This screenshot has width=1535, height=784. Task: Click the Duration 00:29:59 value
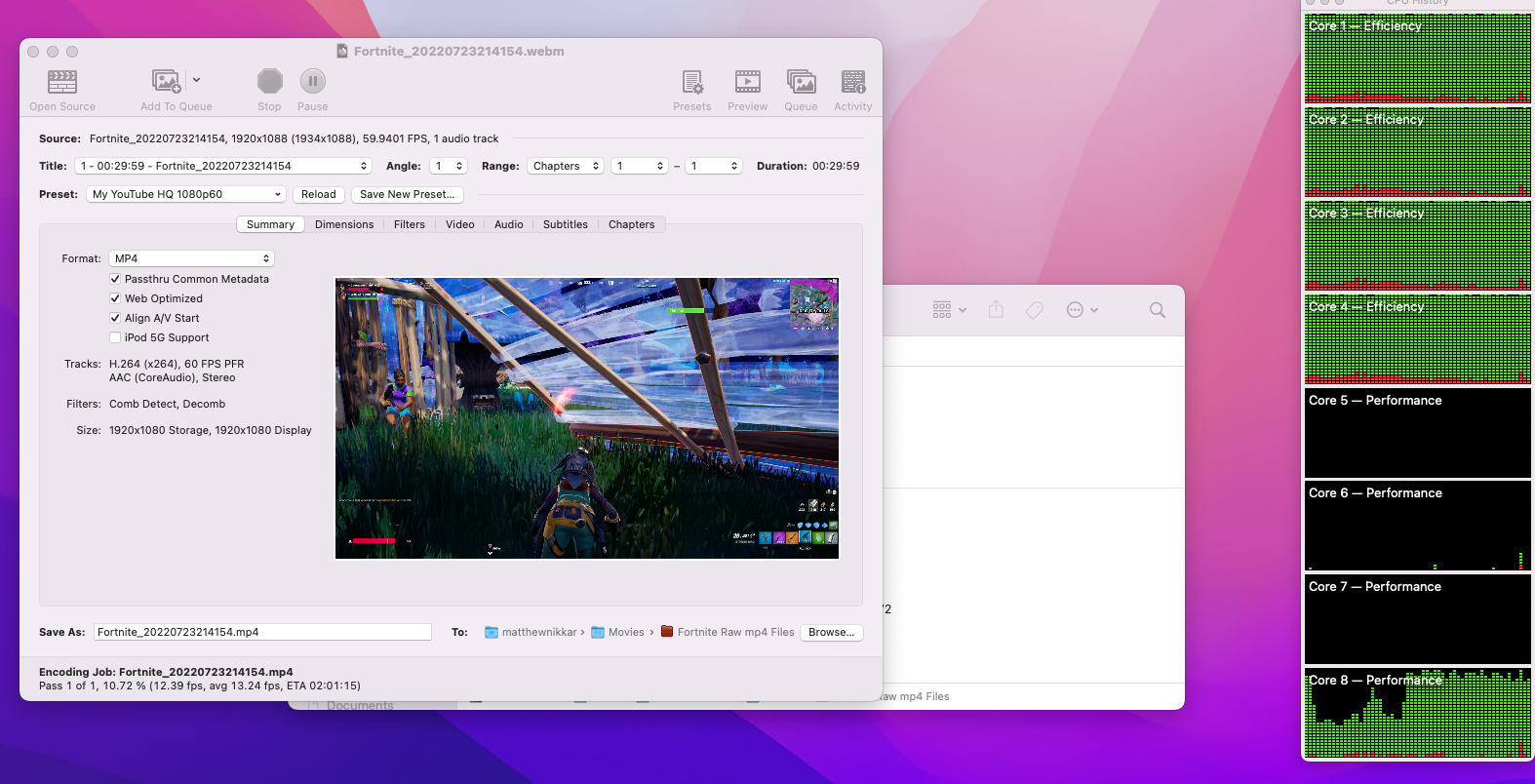coord(836,166)
